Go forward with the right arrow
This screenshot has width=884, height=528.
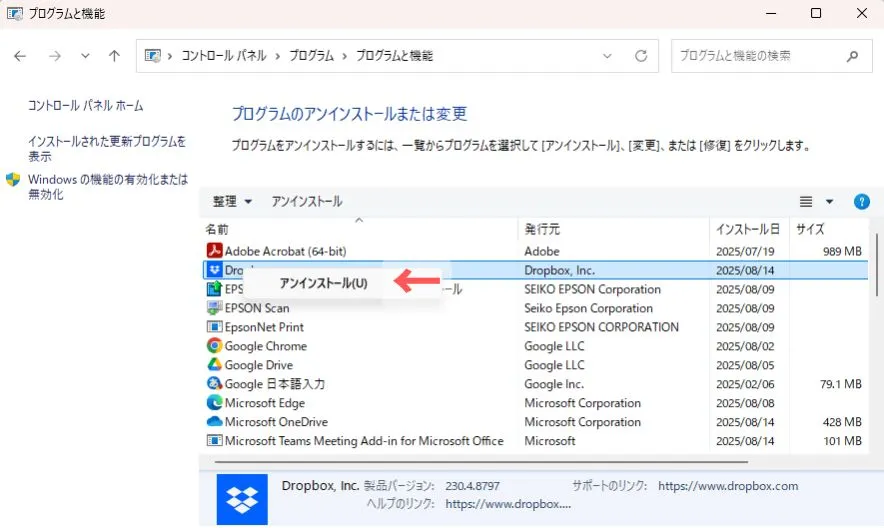tap(55, 56)
